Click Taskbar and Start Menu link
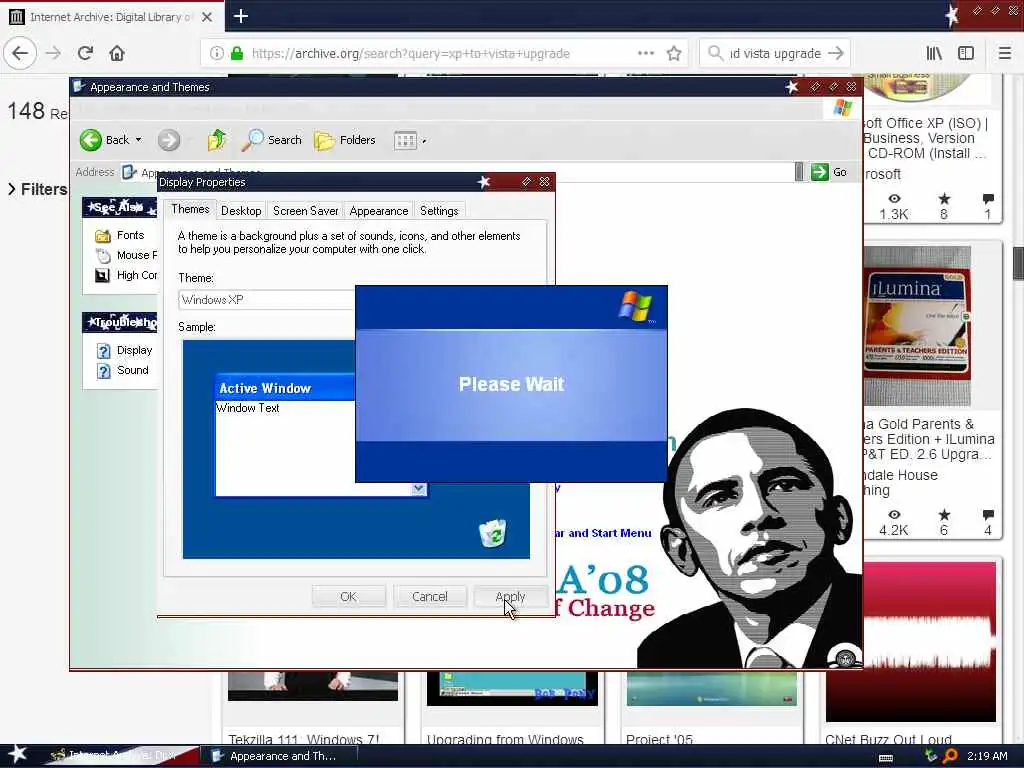Viewport: 1024px width, 768px height. coord(603,533)
